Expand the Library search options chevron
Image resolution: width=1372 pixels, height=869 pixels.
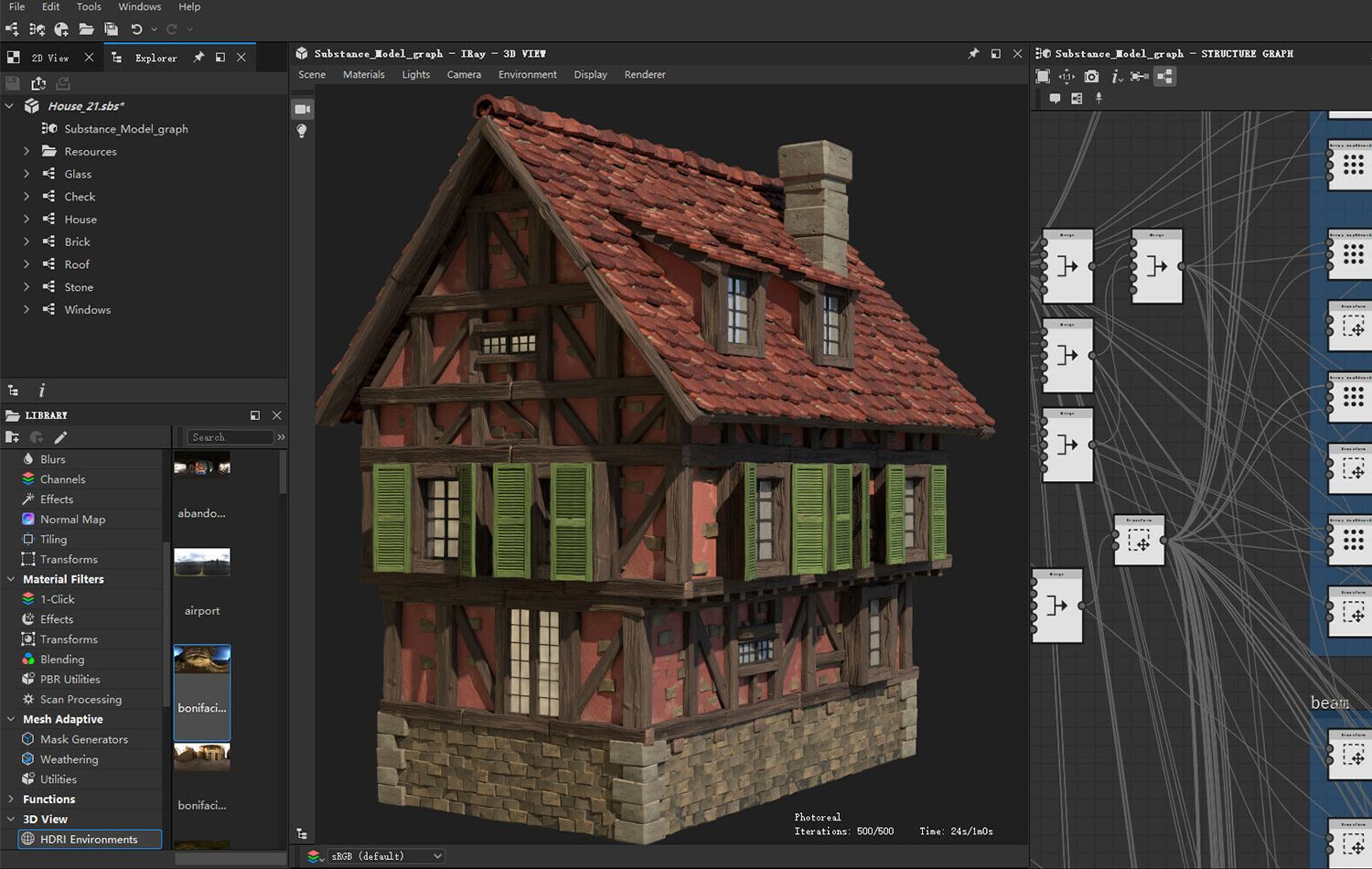(281, 437)
